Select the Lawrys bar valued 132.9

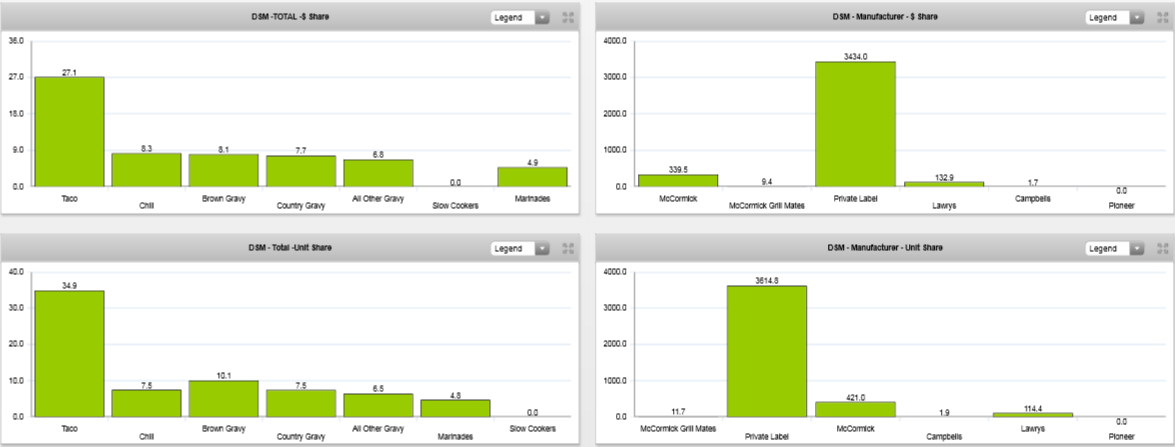943,183
